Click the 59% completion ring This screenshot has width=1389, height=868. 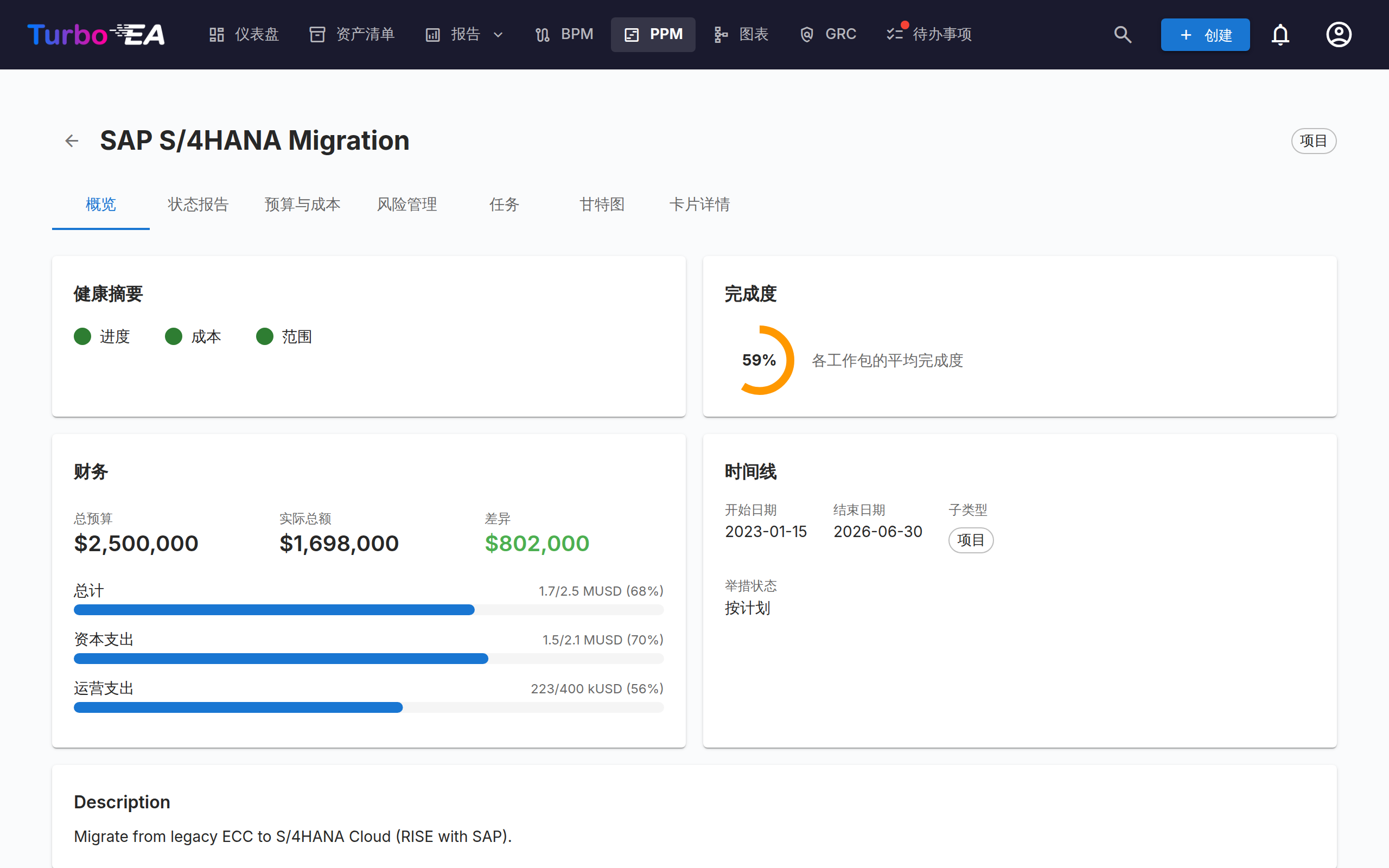tap(760, 360)
